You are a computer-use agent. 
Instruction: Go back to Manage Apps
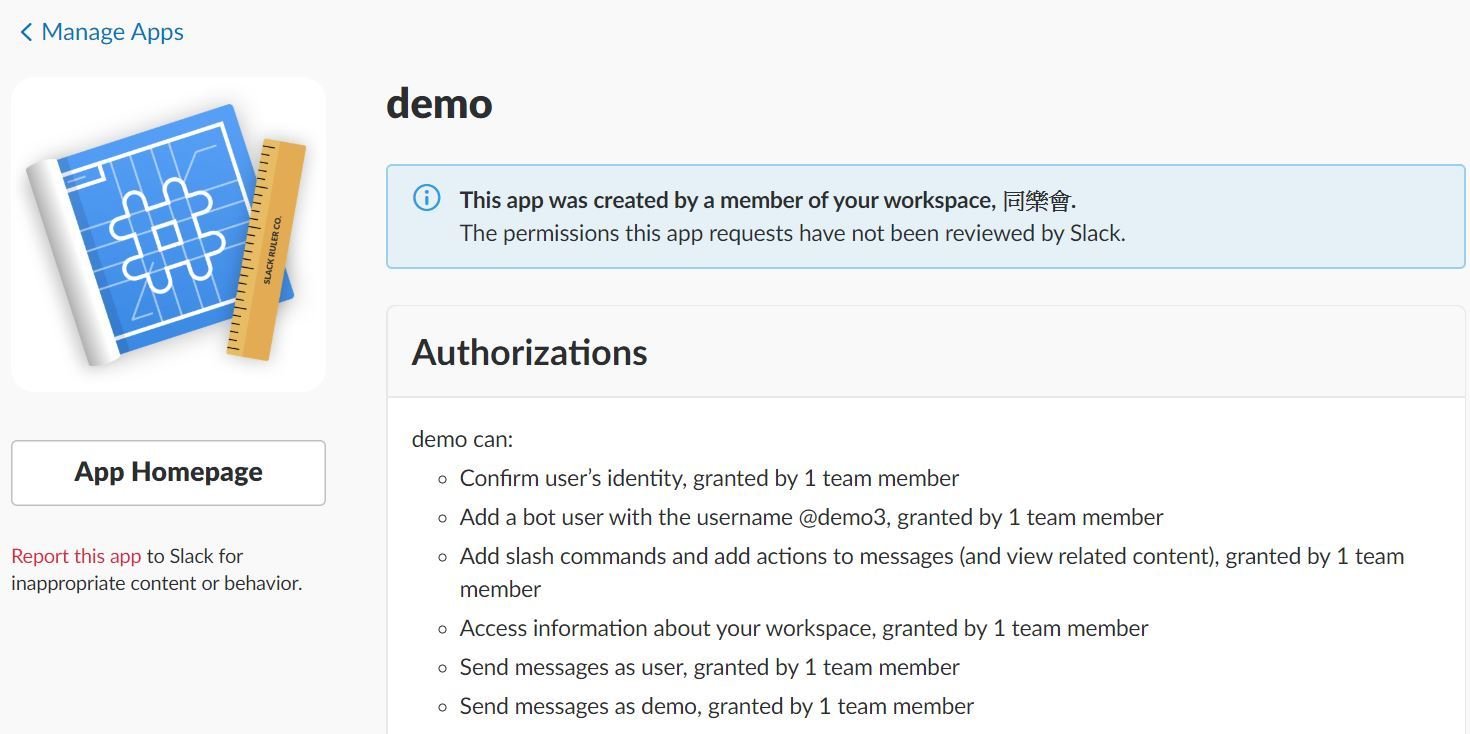coord(101,32)
